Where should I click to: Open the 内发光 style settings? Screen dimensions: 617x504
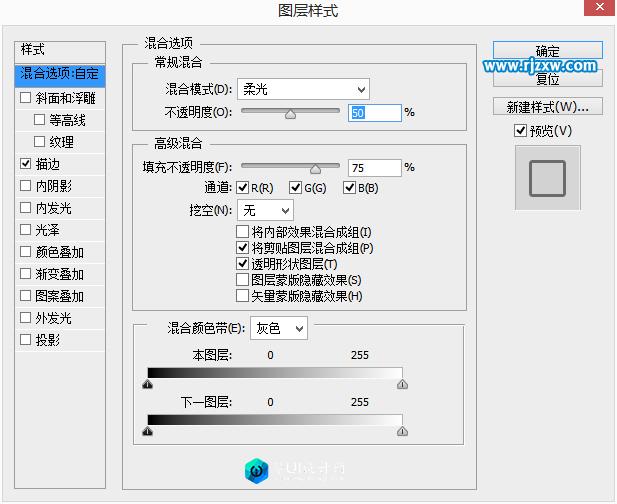54,208
